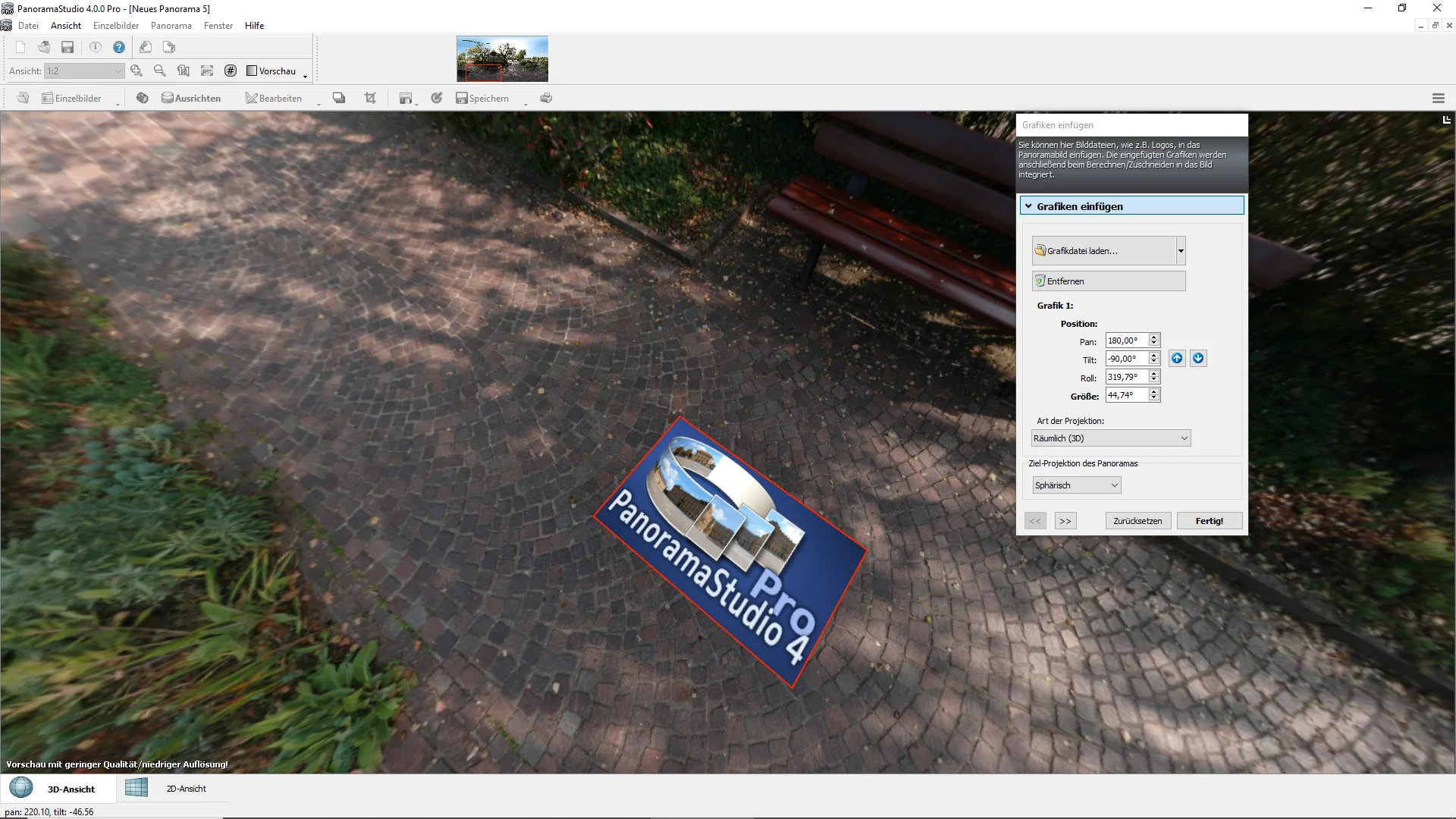Open the Panorama menu
Image resolution: width=1456 pixels, height=819 pixels.
(x=171, y=25)
